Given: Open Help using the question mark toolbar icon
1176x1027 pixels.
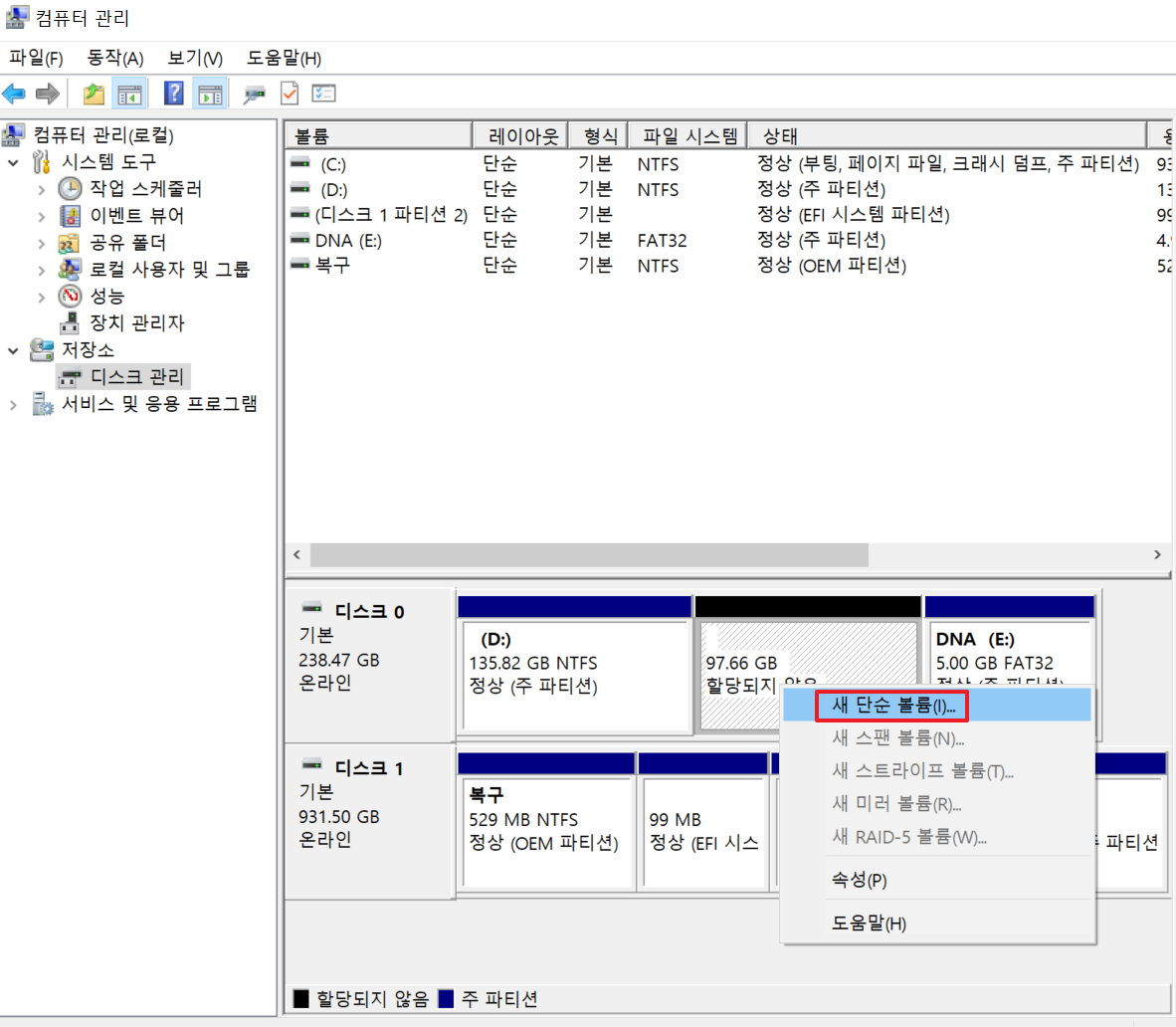Looking at the screenshot, I should click(x=173, y=93).
